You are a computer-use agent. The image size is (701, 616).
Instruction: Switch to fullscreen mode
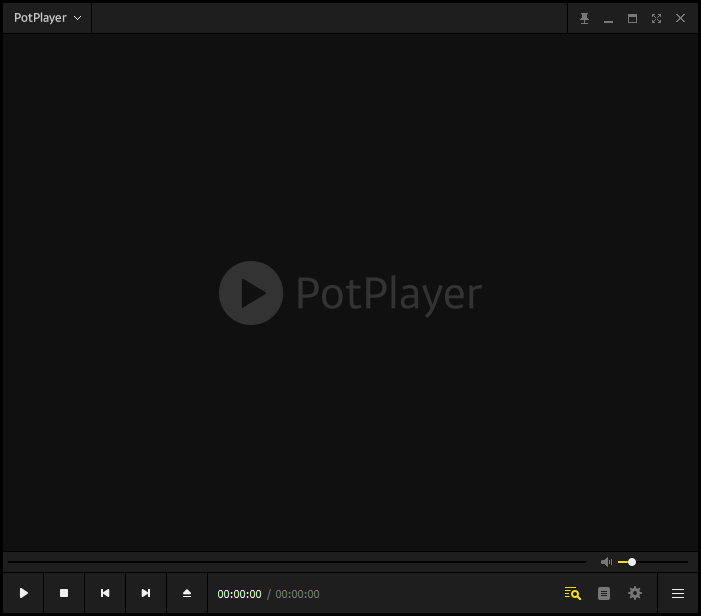pos(656,18)
